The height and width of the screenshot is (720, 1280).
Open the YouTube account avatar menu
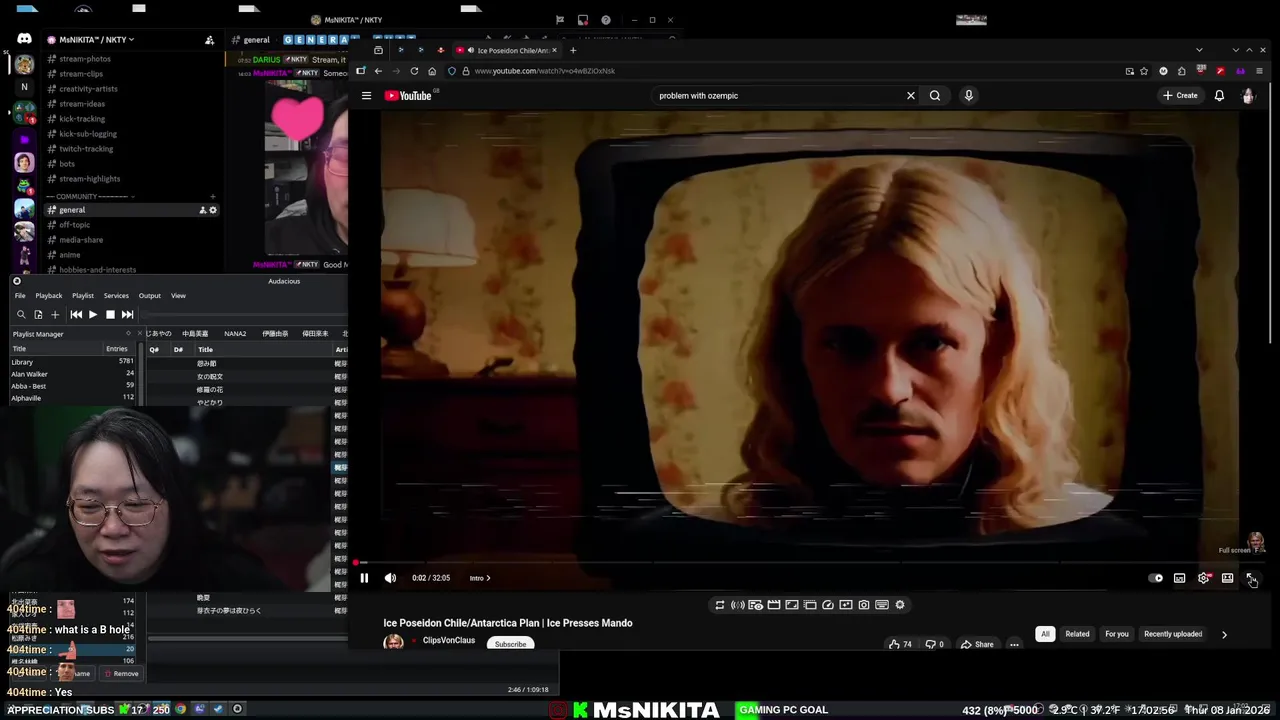[1248, 96]
